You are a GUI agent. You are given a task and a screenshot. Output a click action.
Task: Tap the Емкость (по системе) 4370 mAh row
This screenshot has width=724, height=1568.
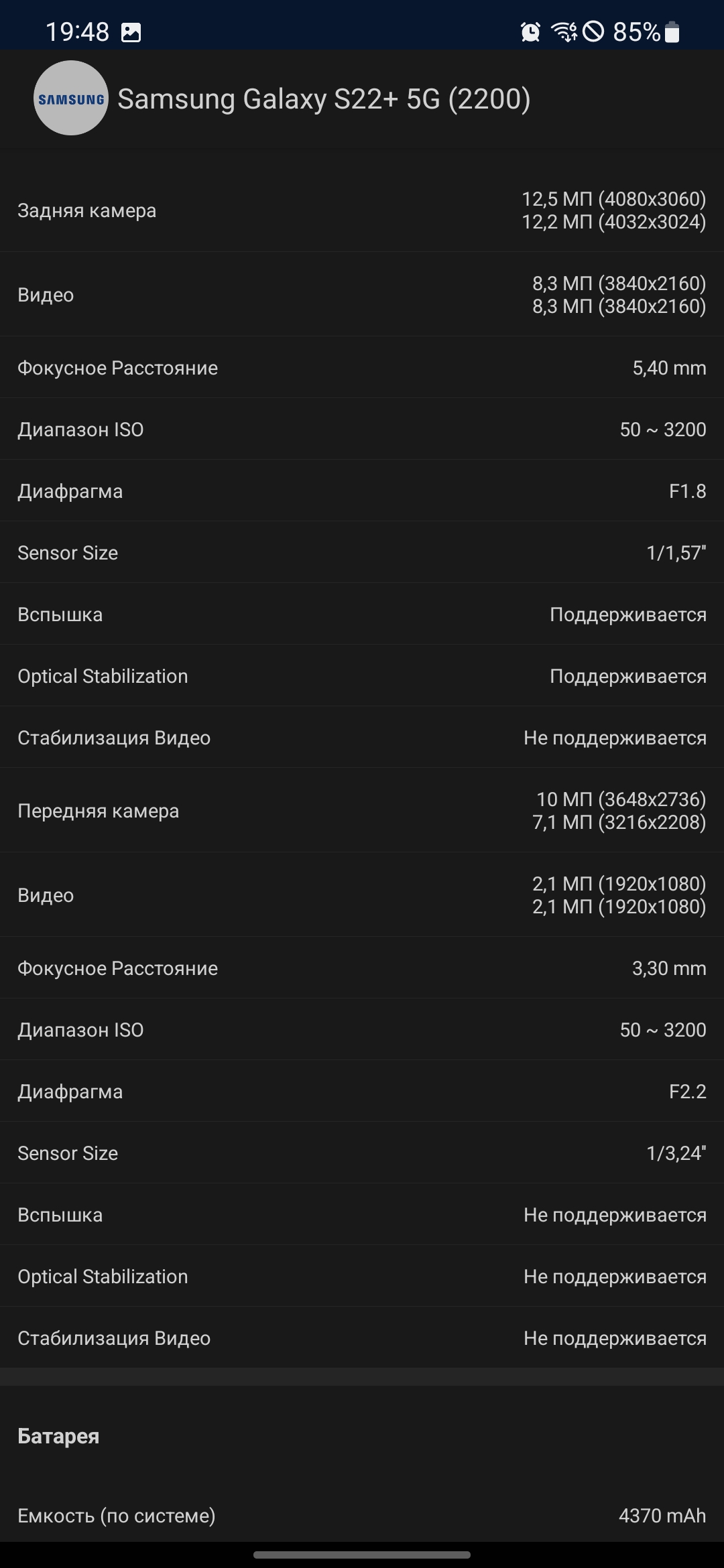(362, 1516)
